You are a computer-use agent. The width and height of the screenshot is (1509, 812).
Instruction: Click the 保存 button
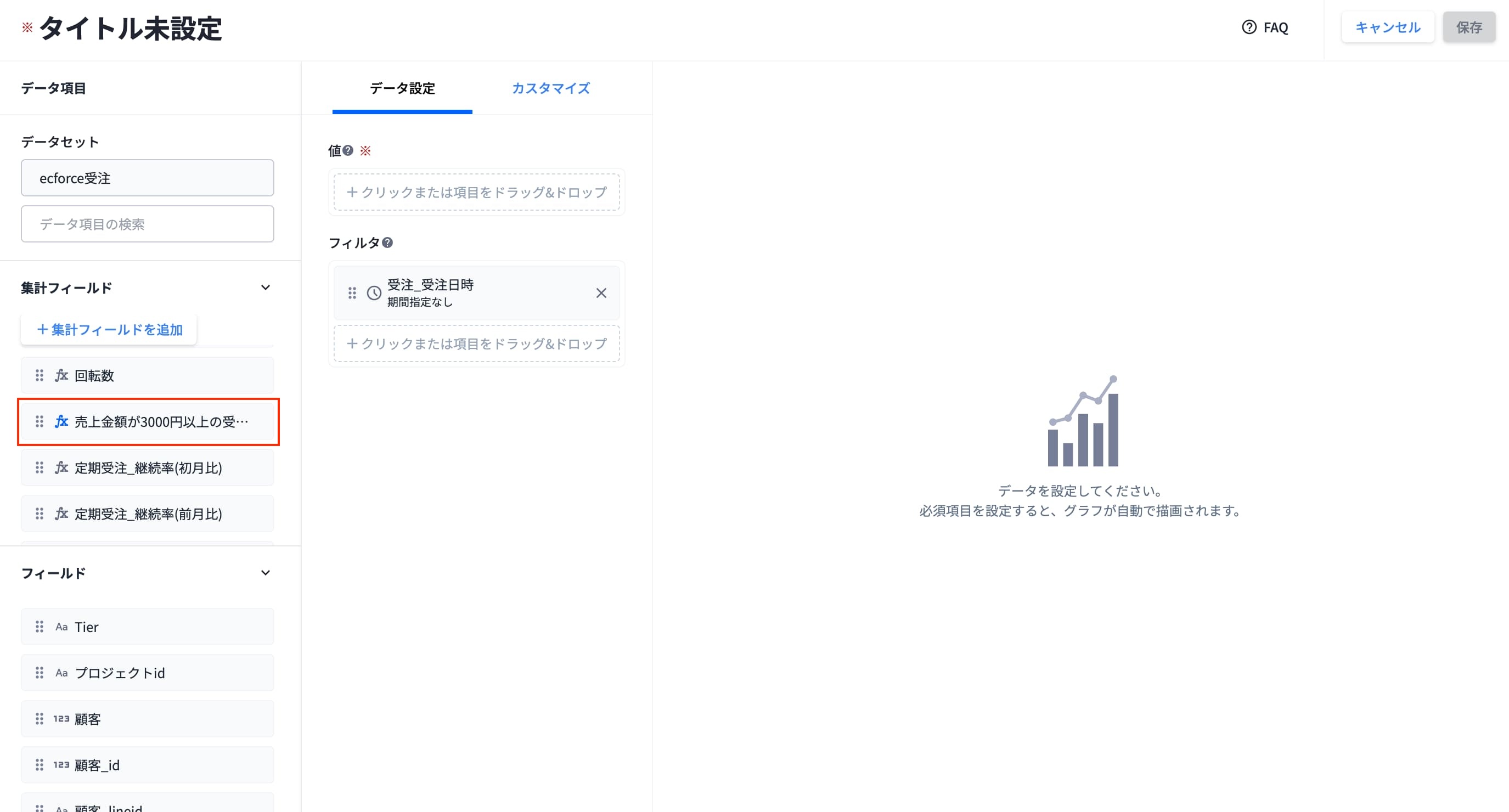point(1468,27)
